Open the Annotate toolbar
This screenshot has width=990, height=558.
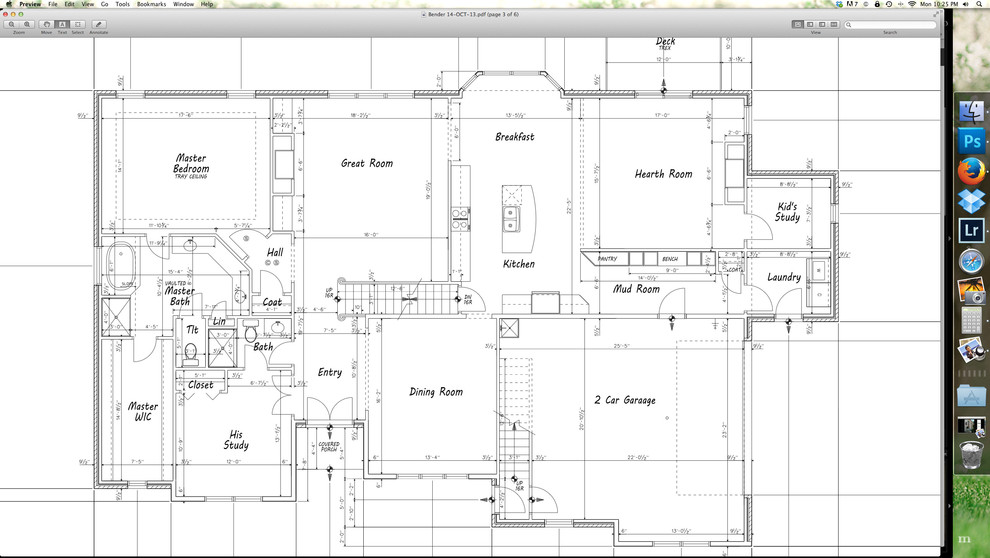pyautogui.click(x=98, y=24)
